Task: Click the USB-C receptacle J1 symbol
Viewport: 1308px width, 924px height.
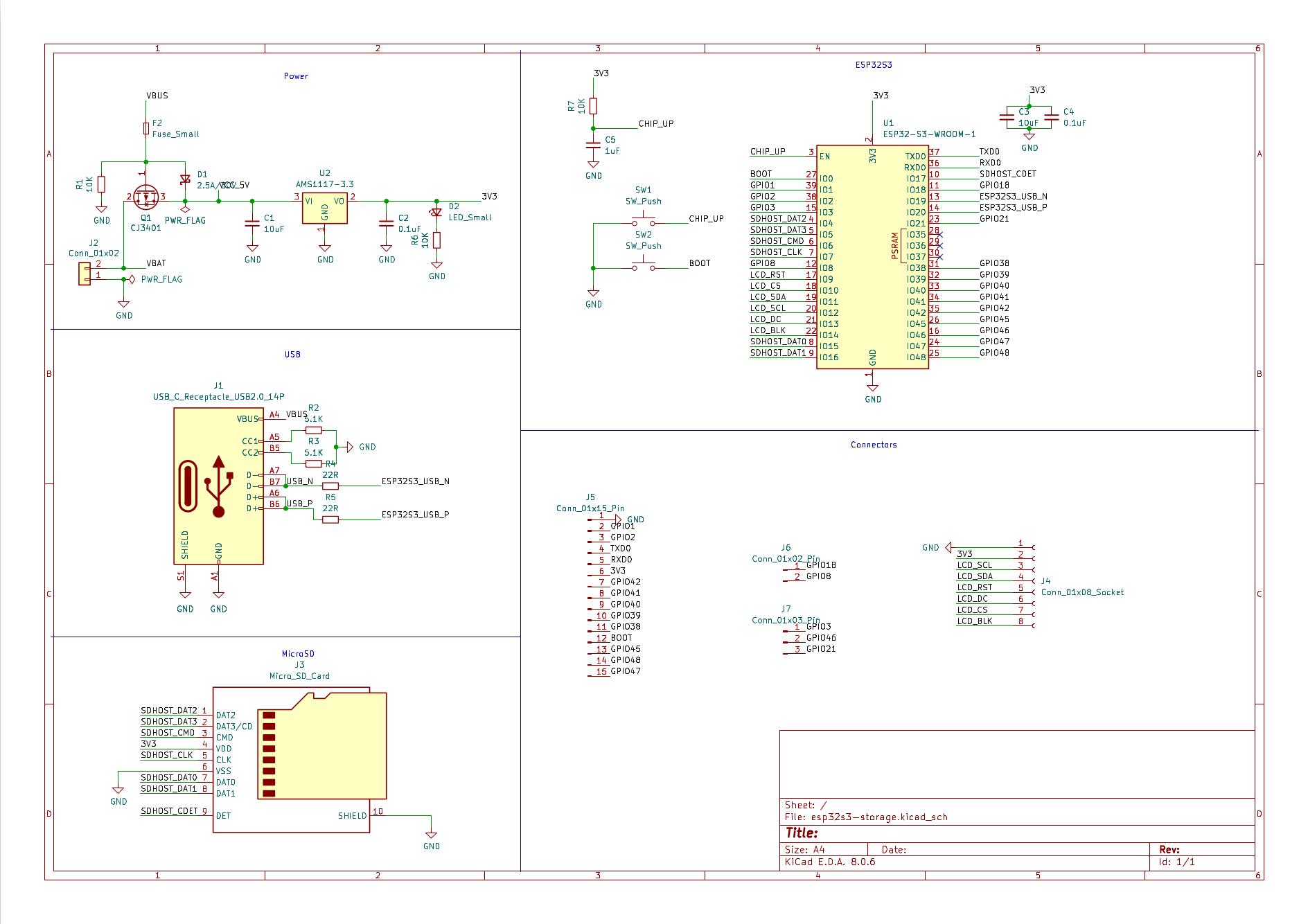Action: pos(218,486)
